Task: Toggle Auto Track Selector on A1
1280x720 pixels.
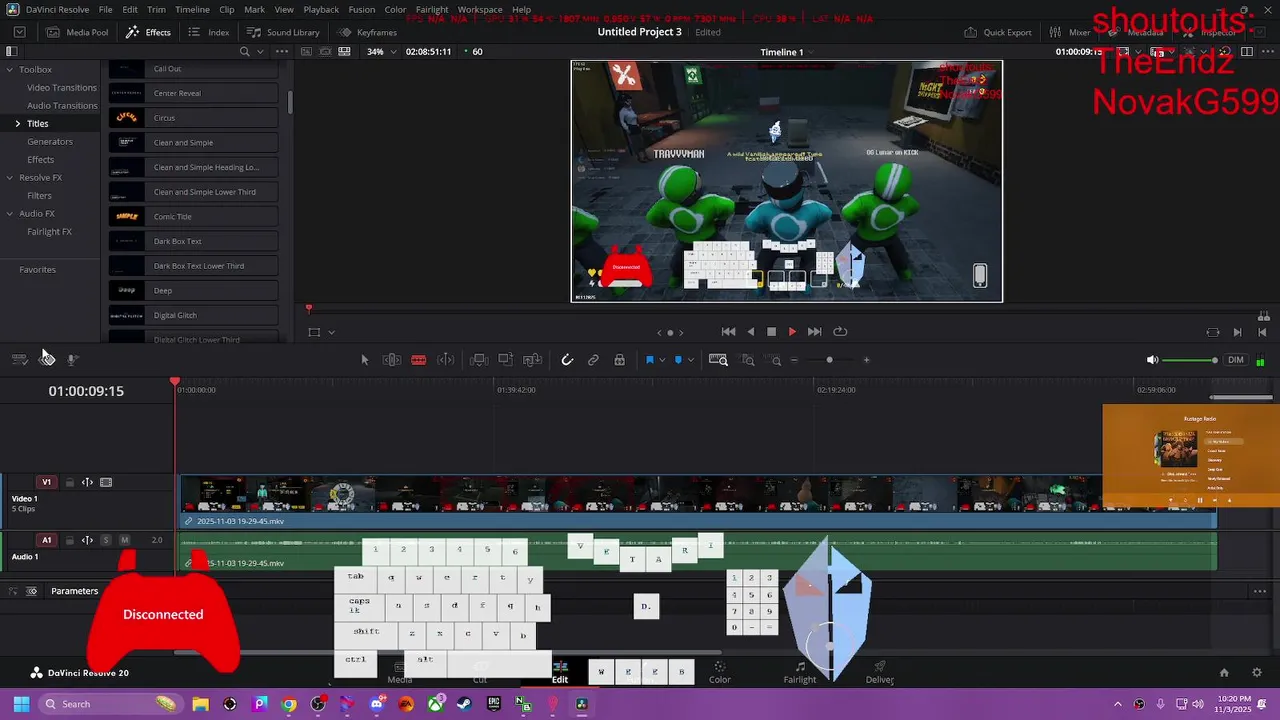Action: [87, 540]
